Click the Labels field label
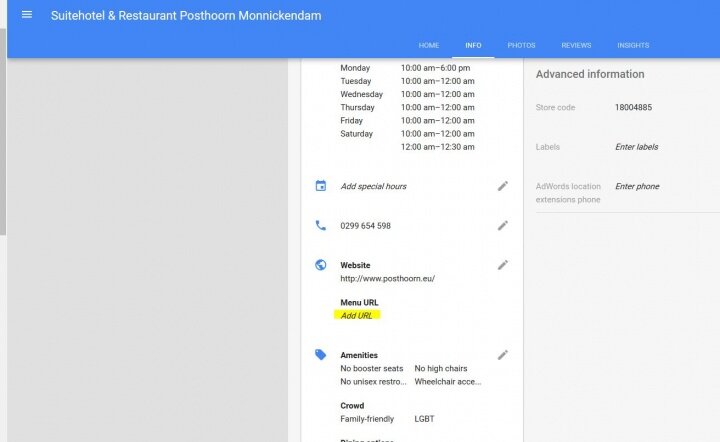 pyautogui.click(x=547, y=147)
